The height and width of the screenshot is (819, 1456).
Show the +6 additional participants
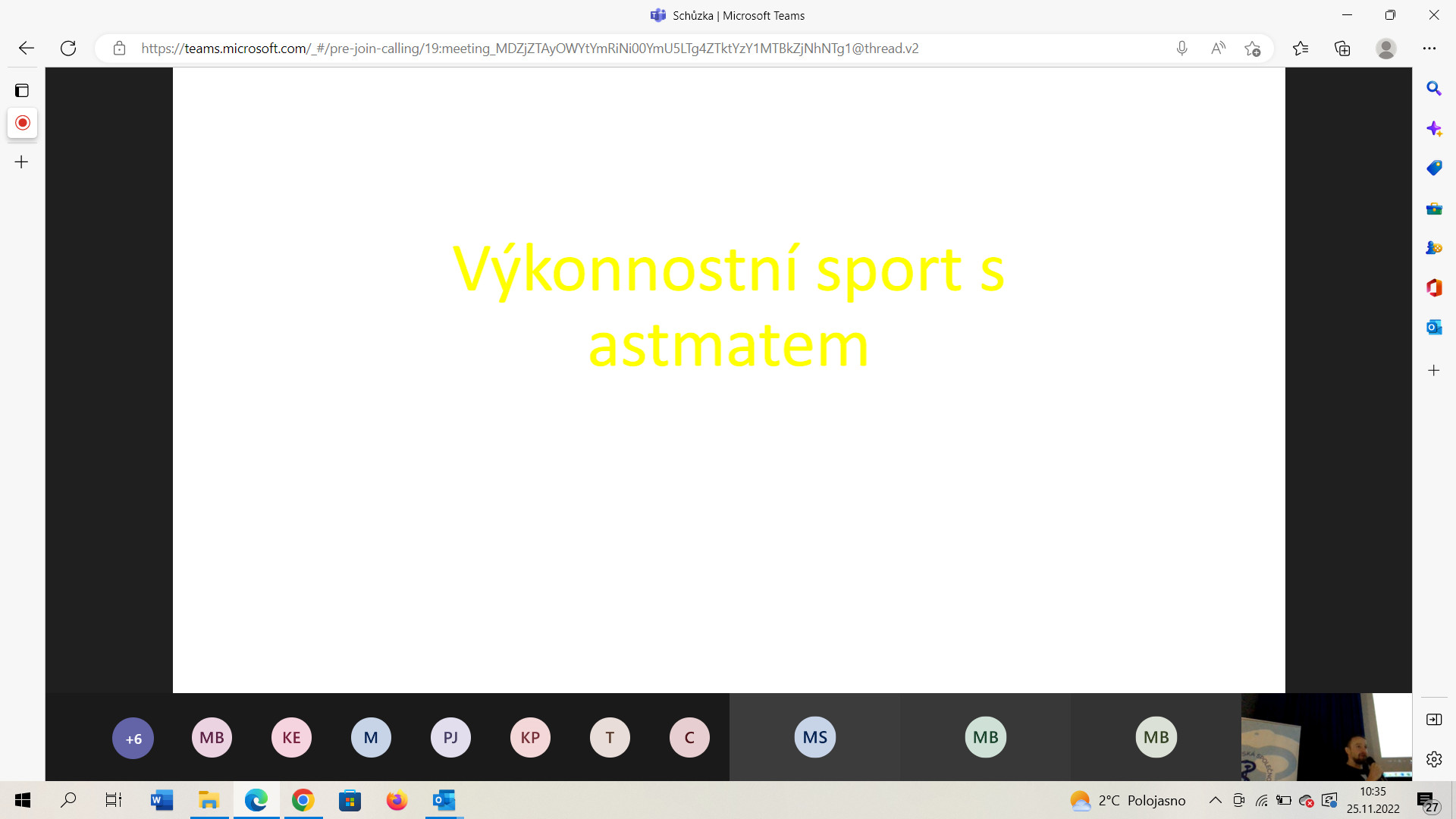click(133, 738)
